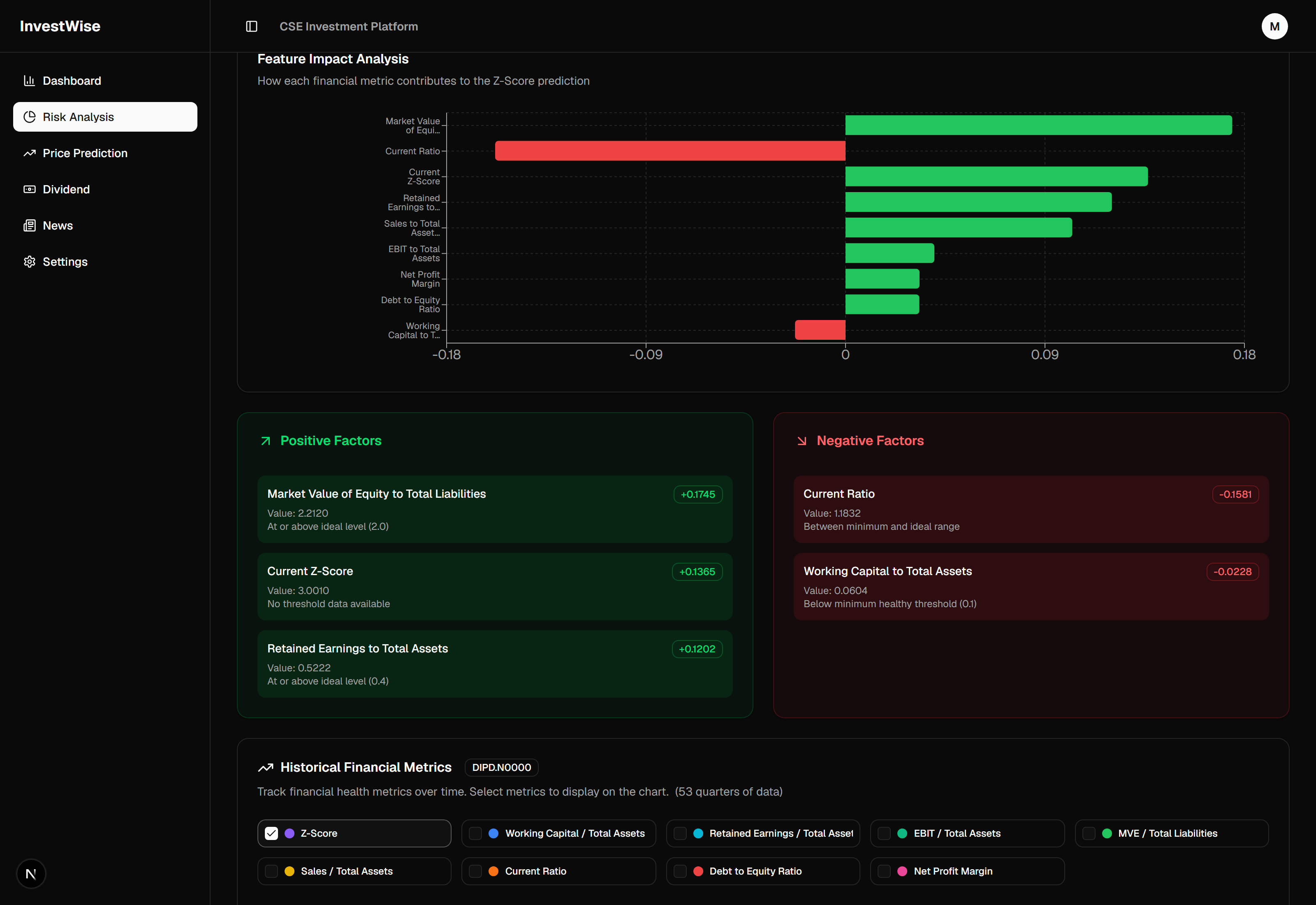
Task: Open the Dividend section
Action: pyautogui.click(x=105, y=189)
